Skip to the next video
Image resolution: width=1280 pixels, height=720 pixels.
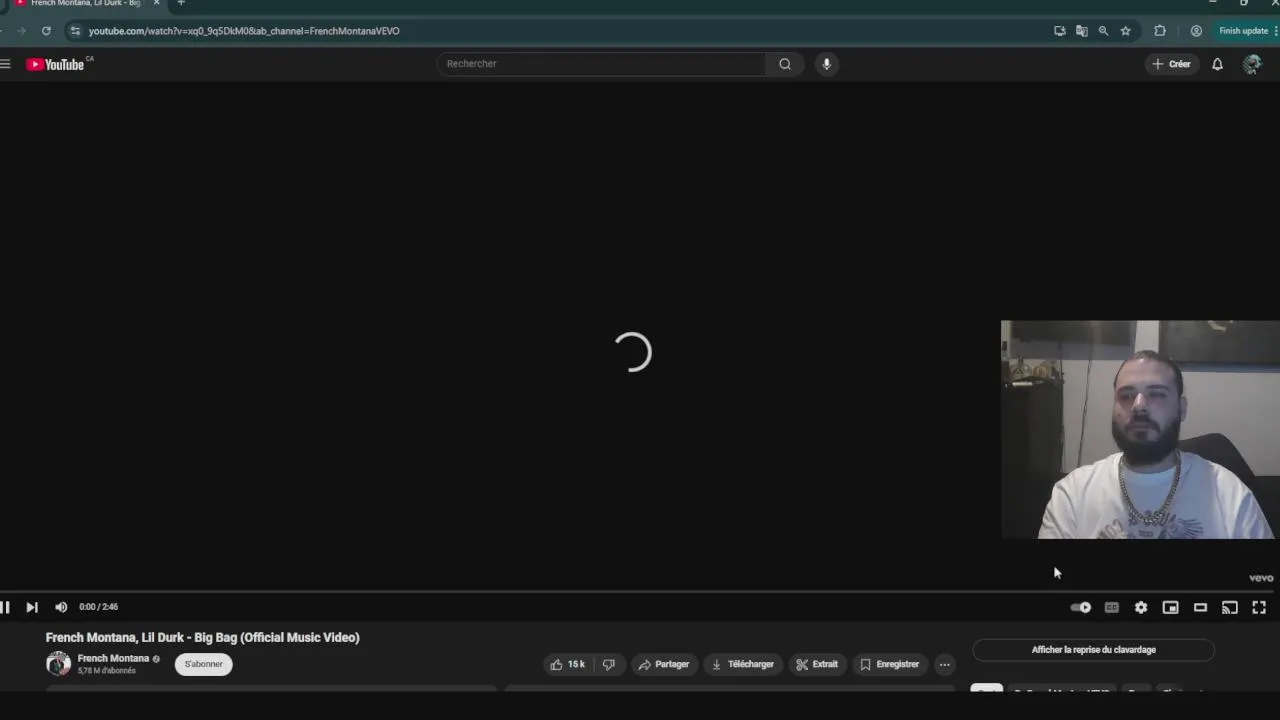pos(32,607)
